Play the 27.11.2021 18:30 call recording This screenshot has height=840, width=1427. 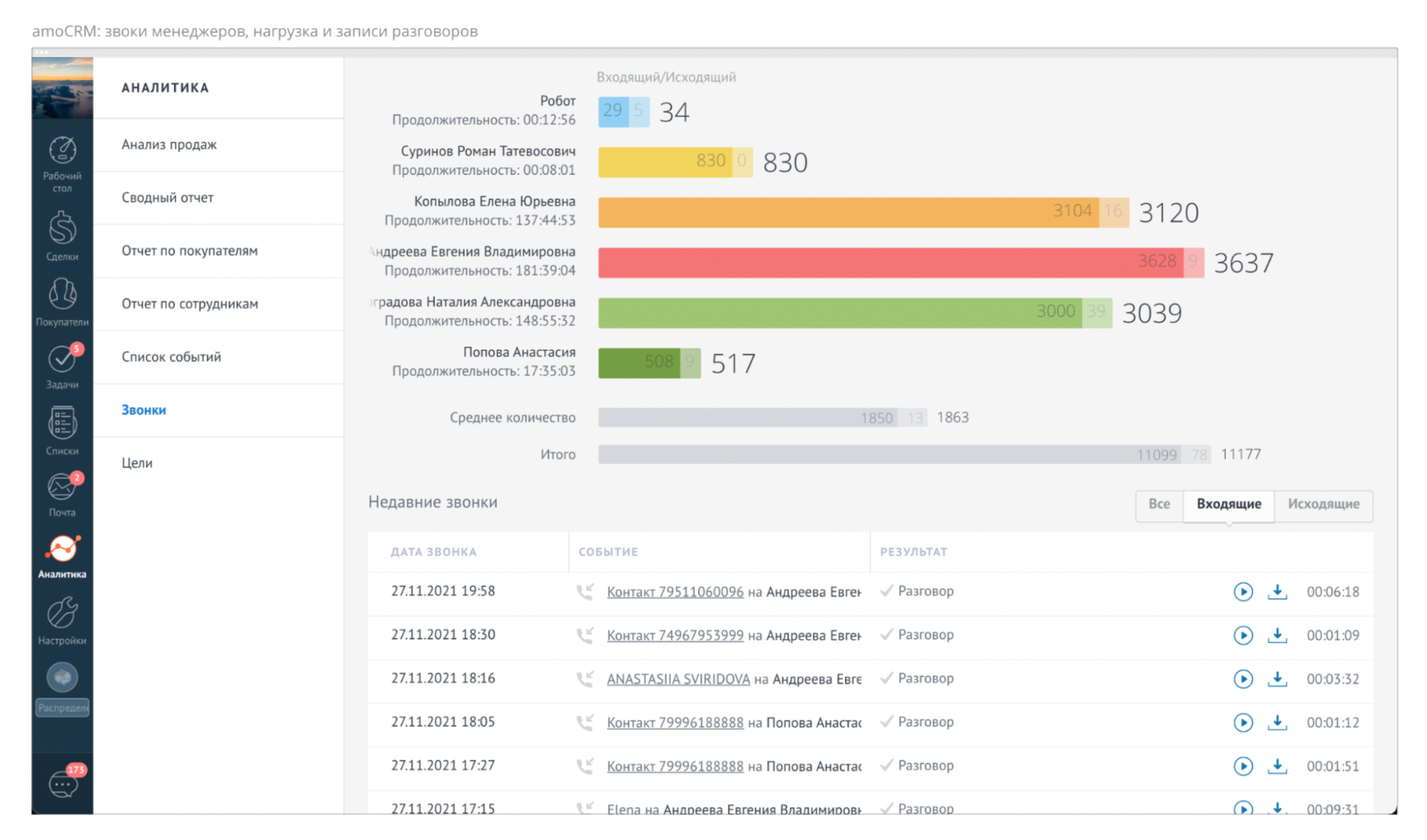pos(1243,635)
